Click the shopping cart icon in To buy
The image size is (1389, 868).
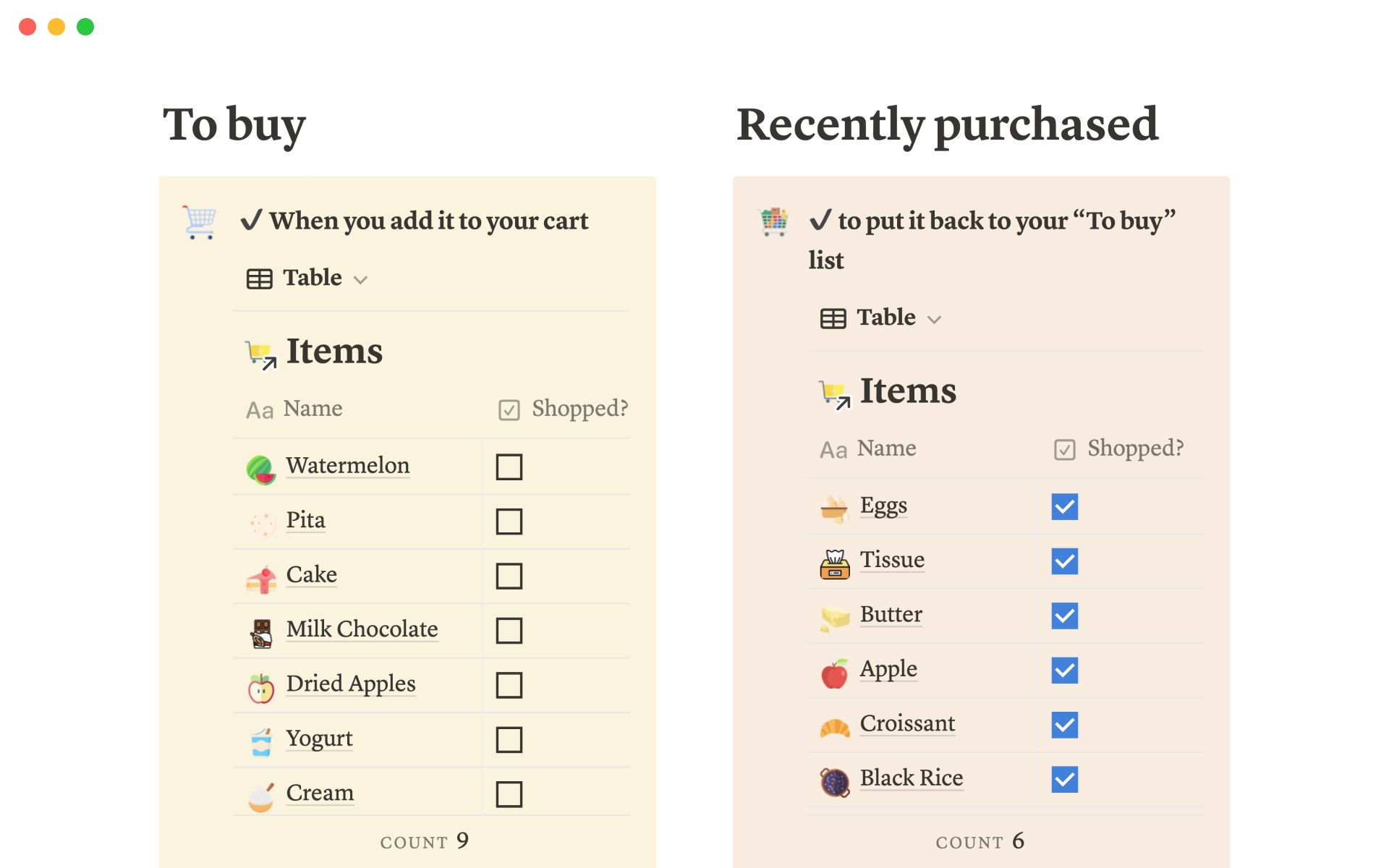click(x=199, y=222)
